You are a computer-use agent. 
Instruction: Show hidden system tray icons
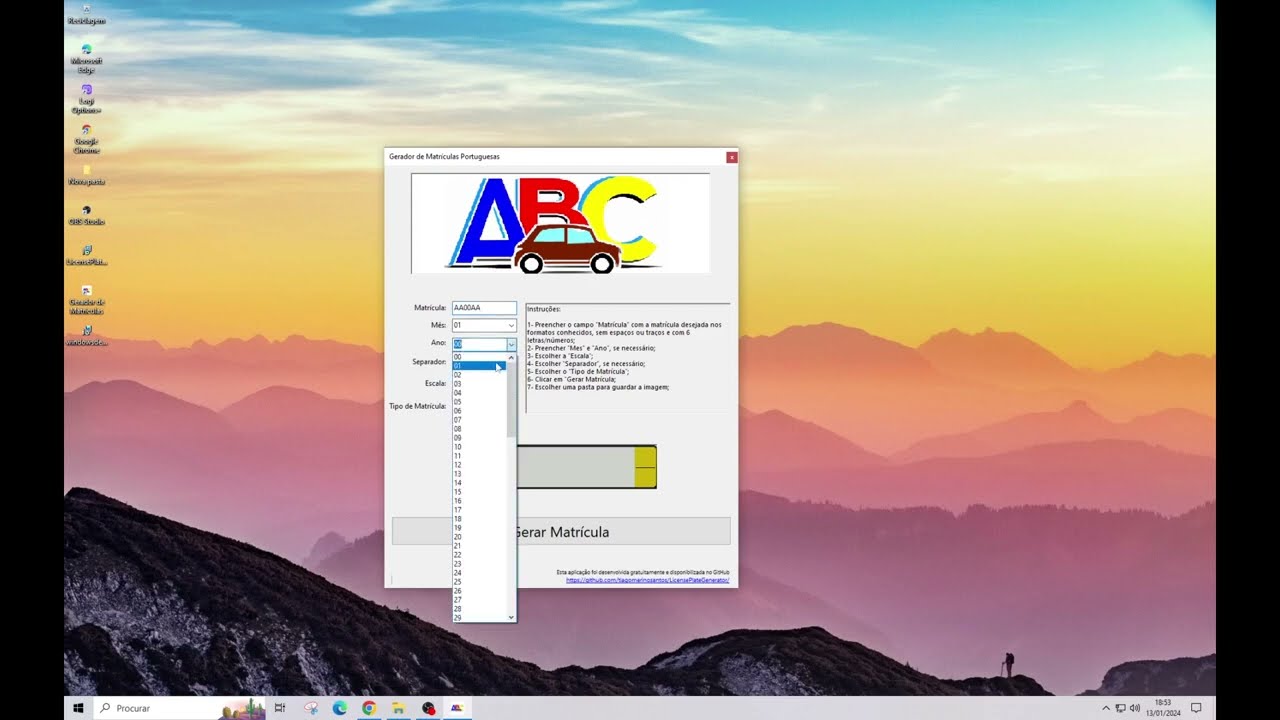pyautogui.click(x=1106, y=708)
